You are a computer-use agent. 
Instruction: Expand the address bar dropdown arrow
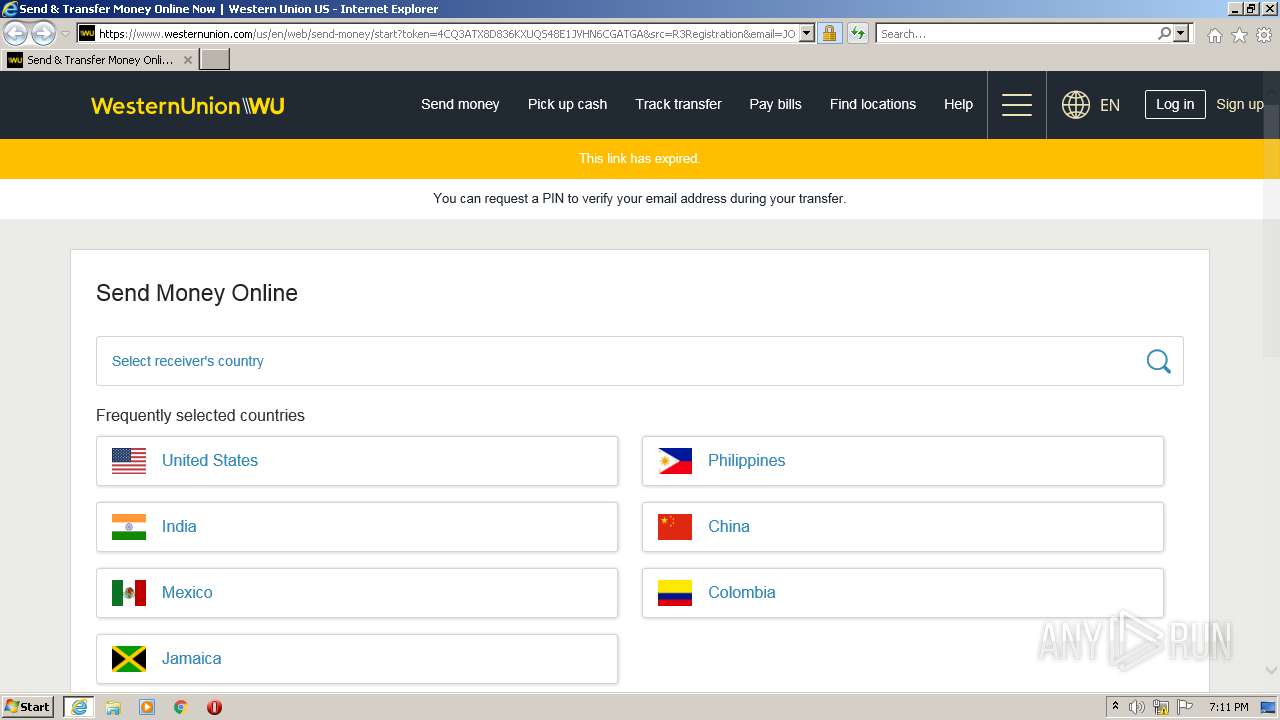[x=807, y=34]
